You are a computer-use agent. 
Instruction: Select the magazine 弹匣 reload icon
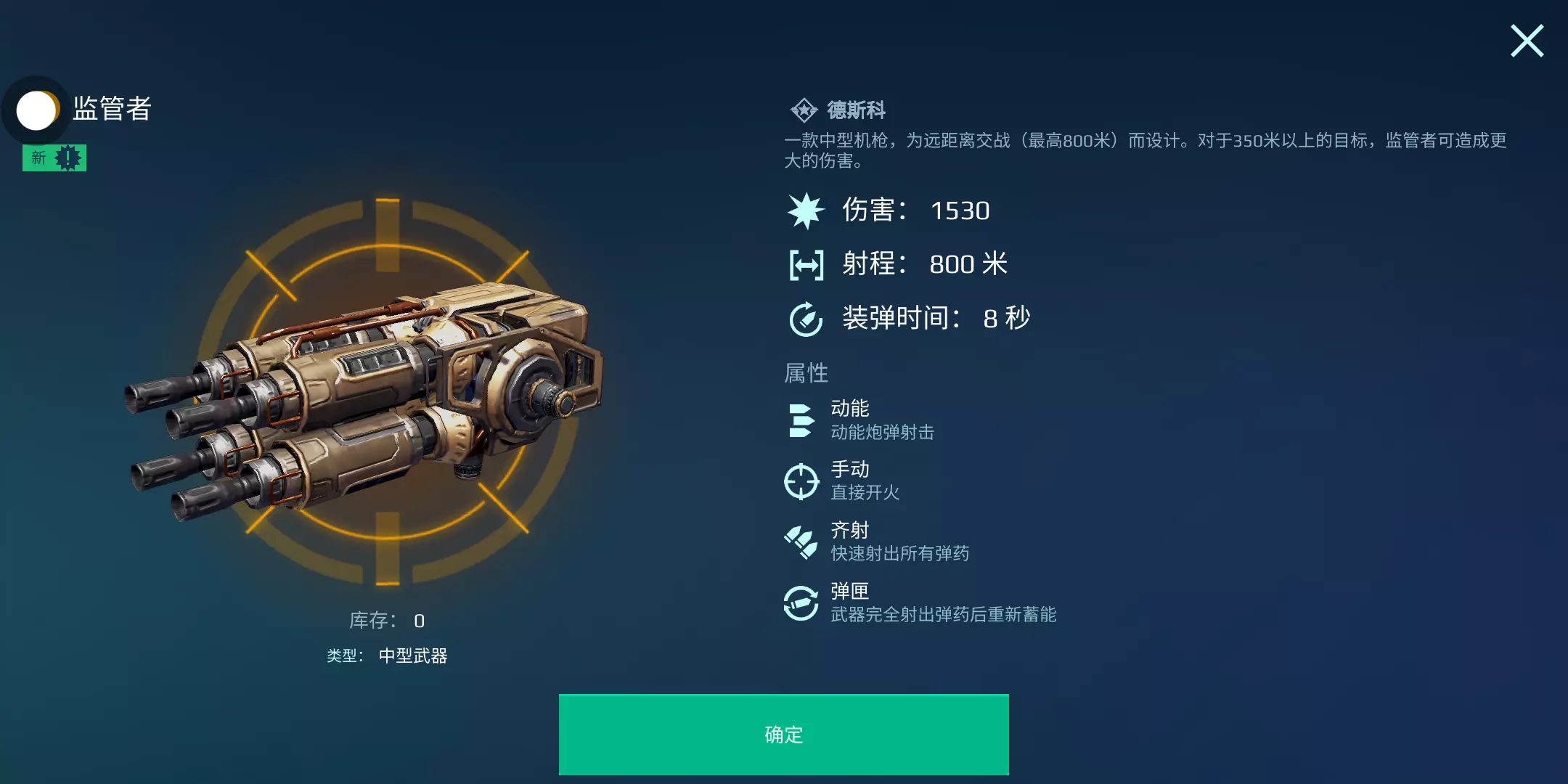(x=801, y=603)
